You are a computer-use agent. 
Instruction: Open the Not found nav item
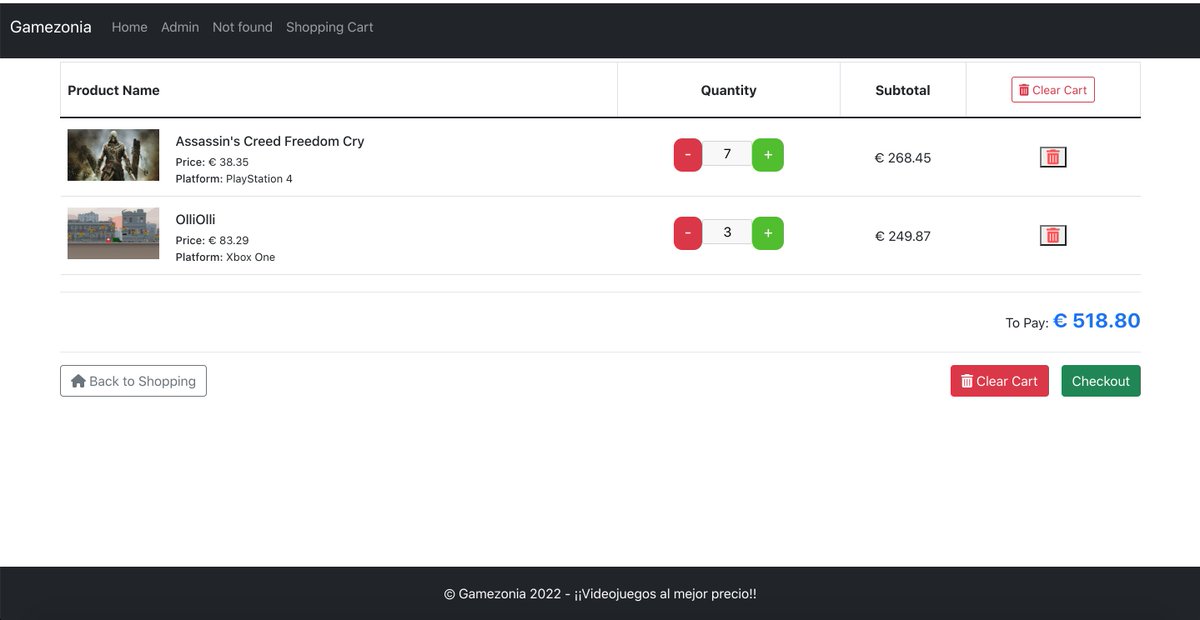242,27
